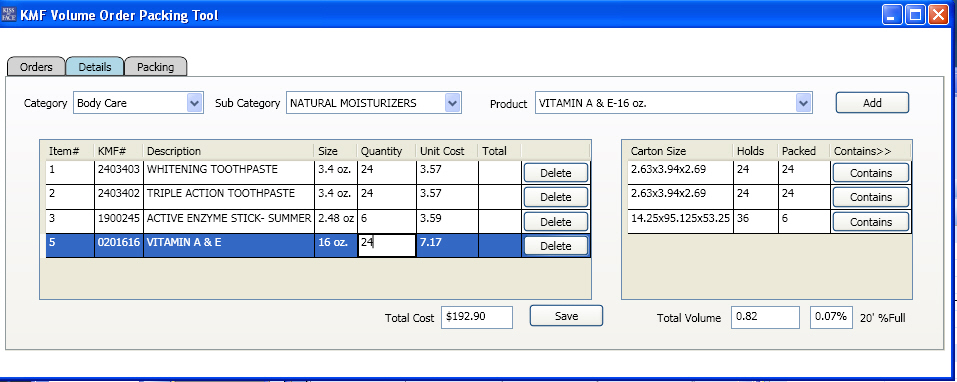Open the Category dropdown showing Body Care
957x382 pixels.
click(138, 103)
